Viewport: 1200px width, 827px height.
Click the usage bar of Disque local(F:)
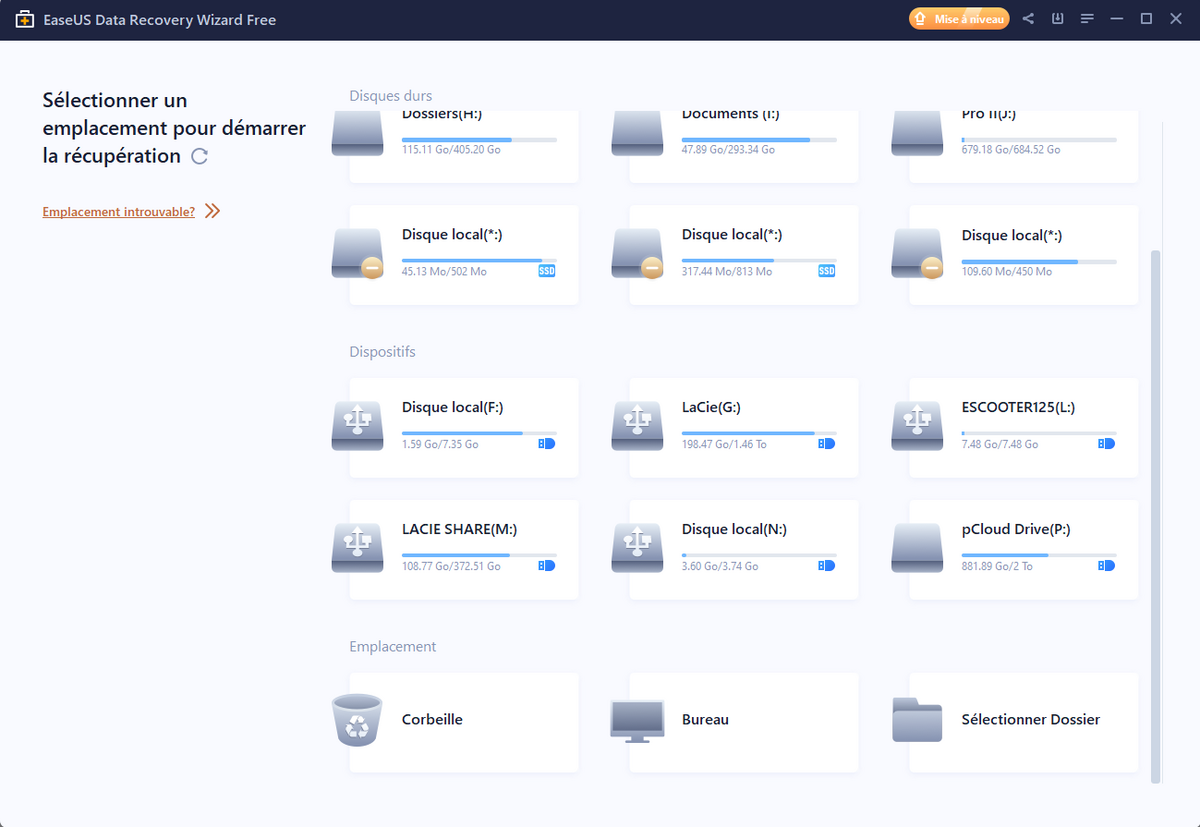point(479,433)
